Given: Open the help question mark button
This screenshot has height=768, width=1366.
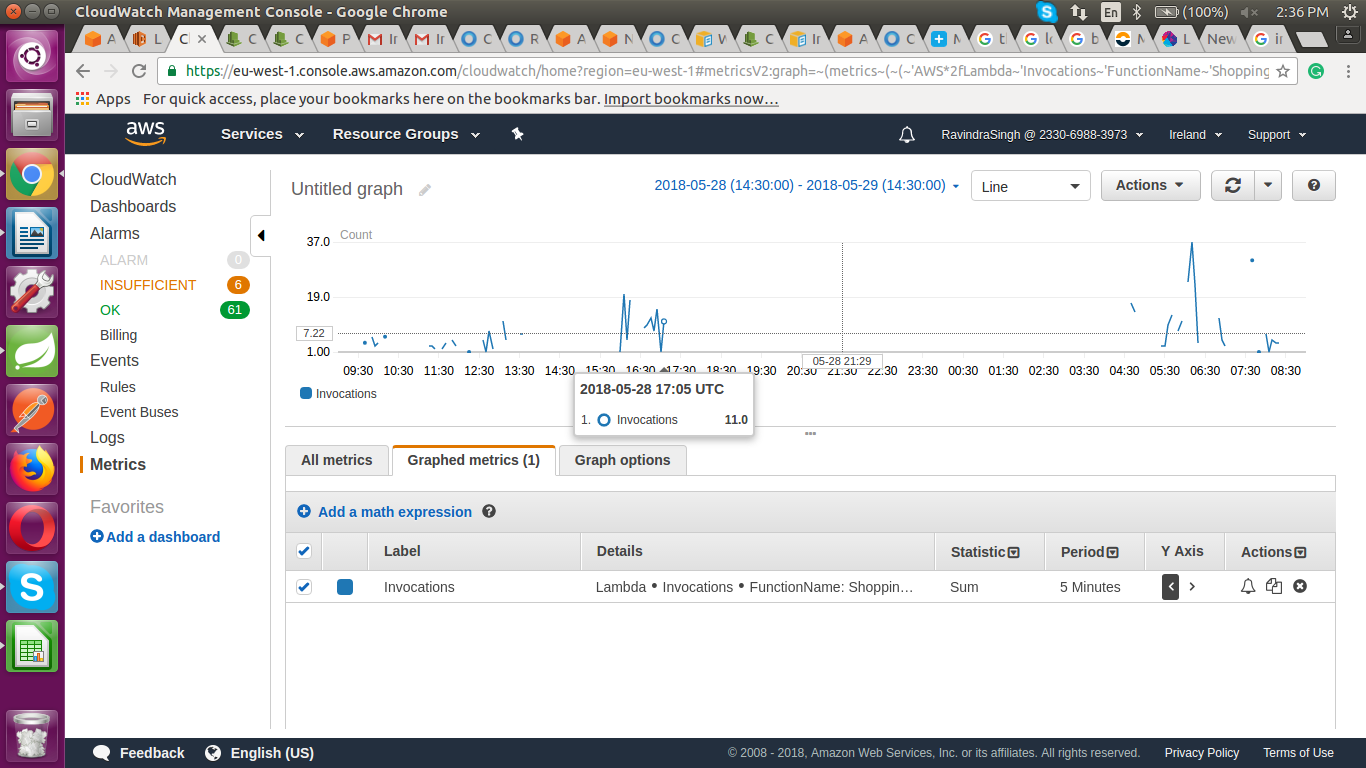Looking at the screenshot, I should point(1314,185).
